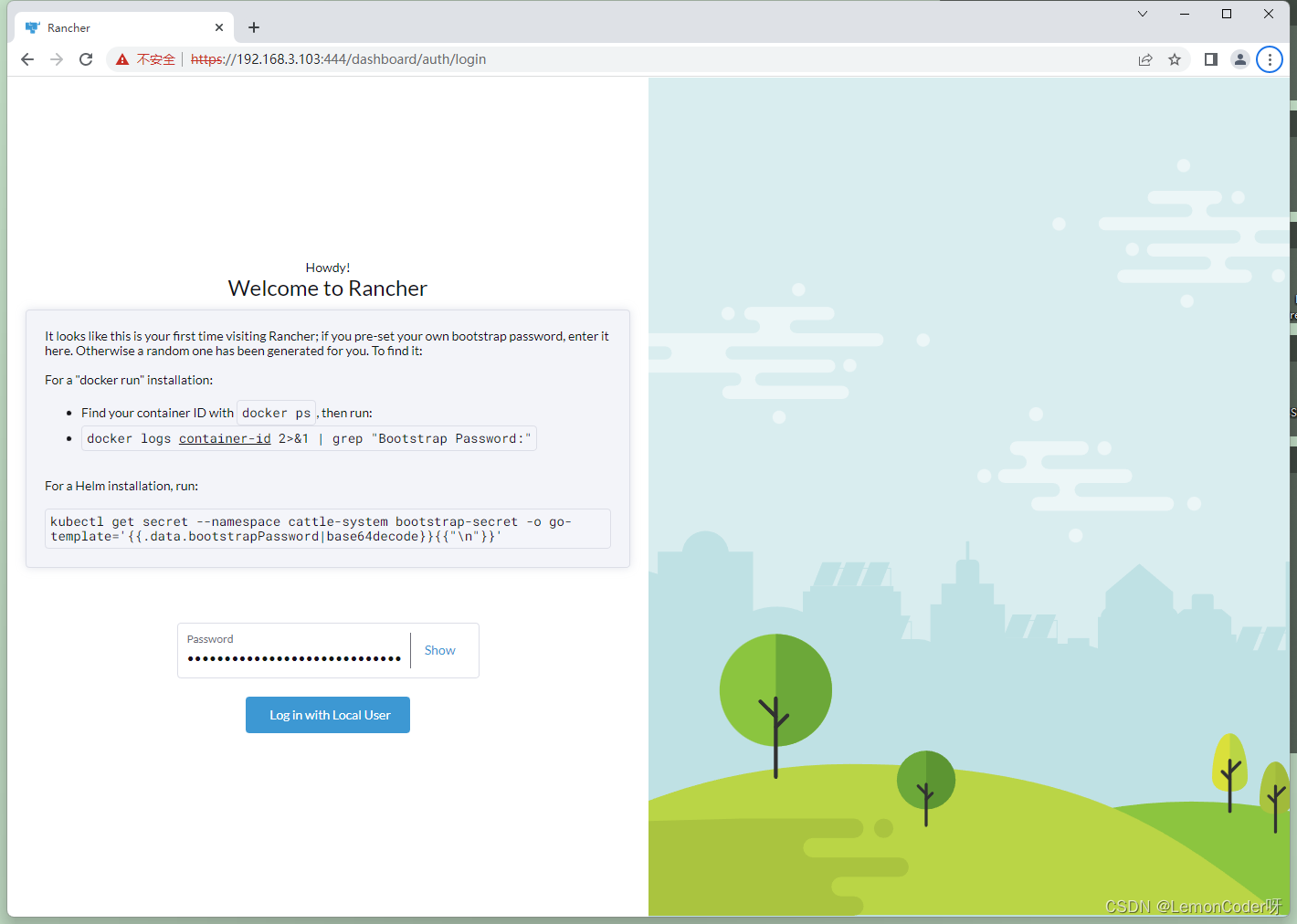Go back using the browser back arrow
This screenshot has width=1297, height=924.
pyautogui.click(x=27, y=59)
